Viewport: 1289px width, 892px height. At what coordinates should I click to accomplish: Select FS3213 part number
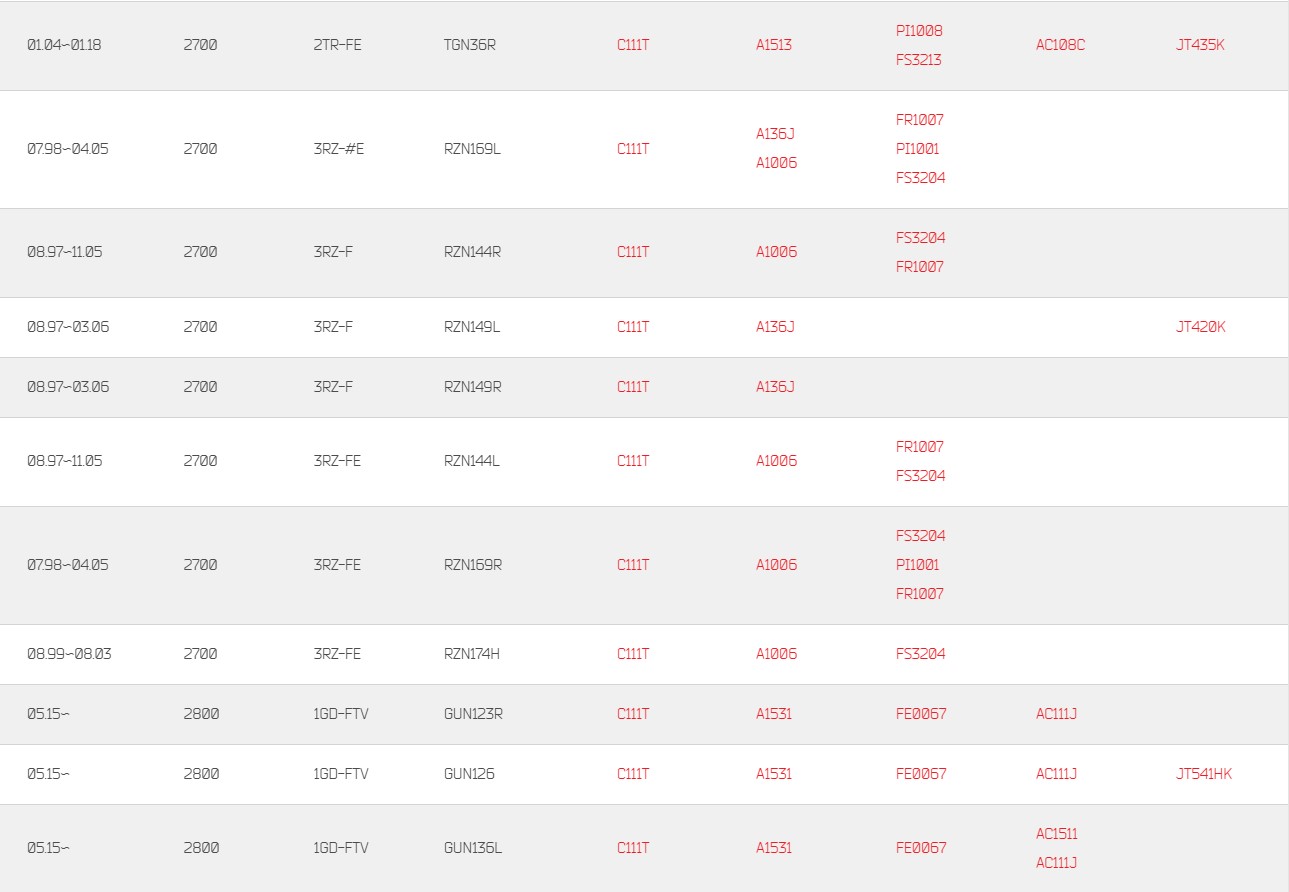919,60
